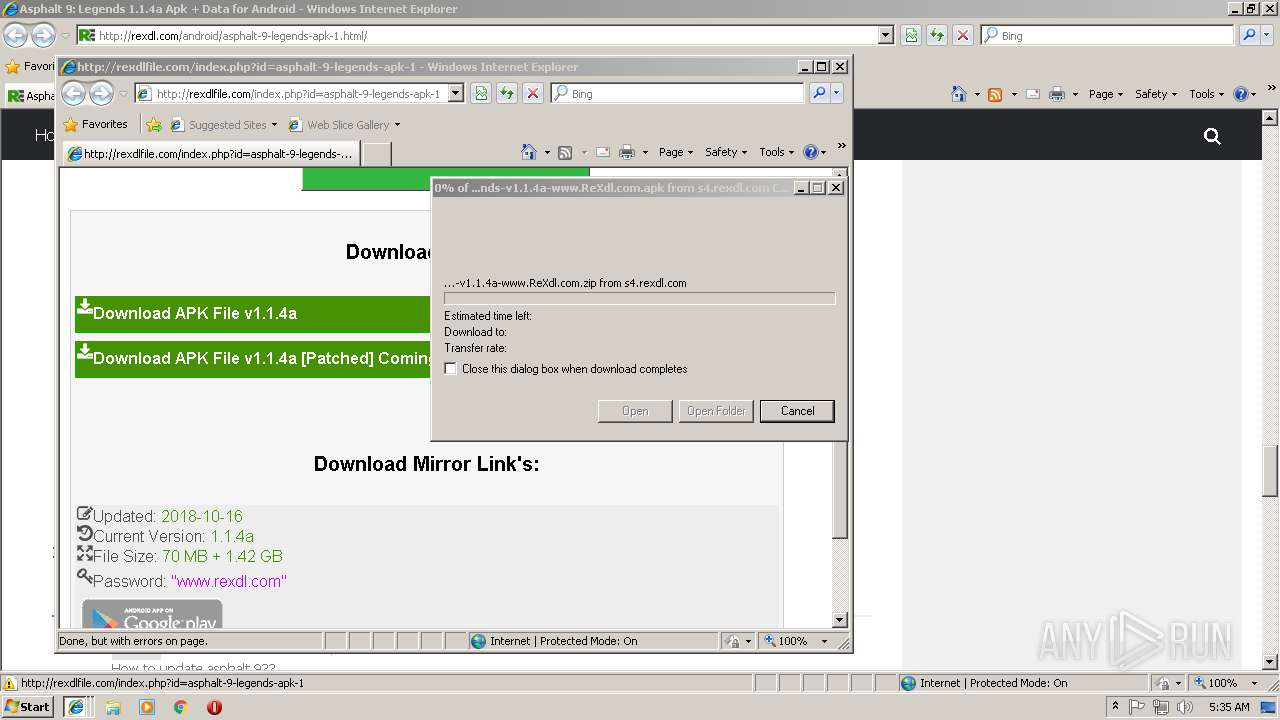Viewport: 1280px width, 720px height.
Task: Go forward in the rexdlfile popup window
Action: [x=101, y=94]
